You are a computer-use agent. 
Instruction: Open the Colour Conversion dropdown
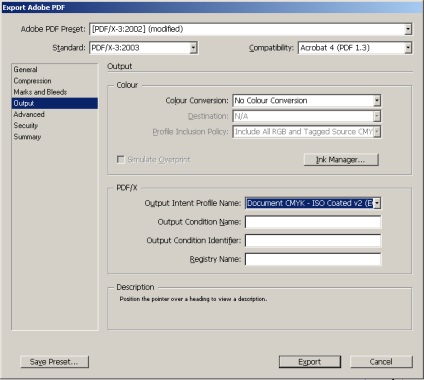[307, 100]
